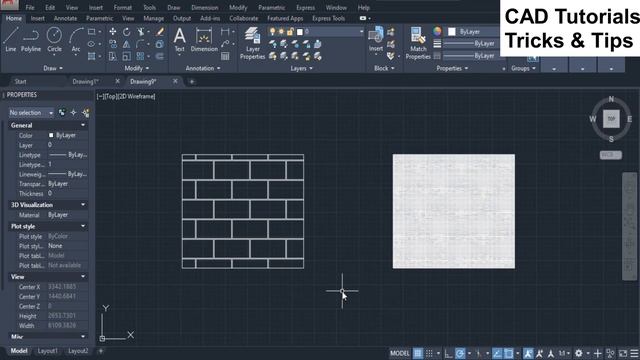Click the layer color swatch in Layers dropdown
Viewport: 640px width, 360px height.
[x=300, y=31]
